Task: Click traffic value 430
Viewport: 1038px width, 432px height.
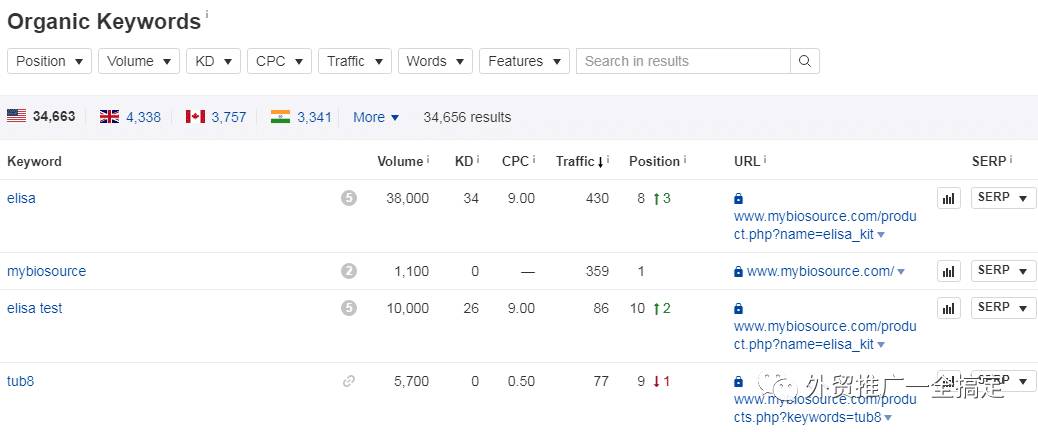Action: click(597, 198)
